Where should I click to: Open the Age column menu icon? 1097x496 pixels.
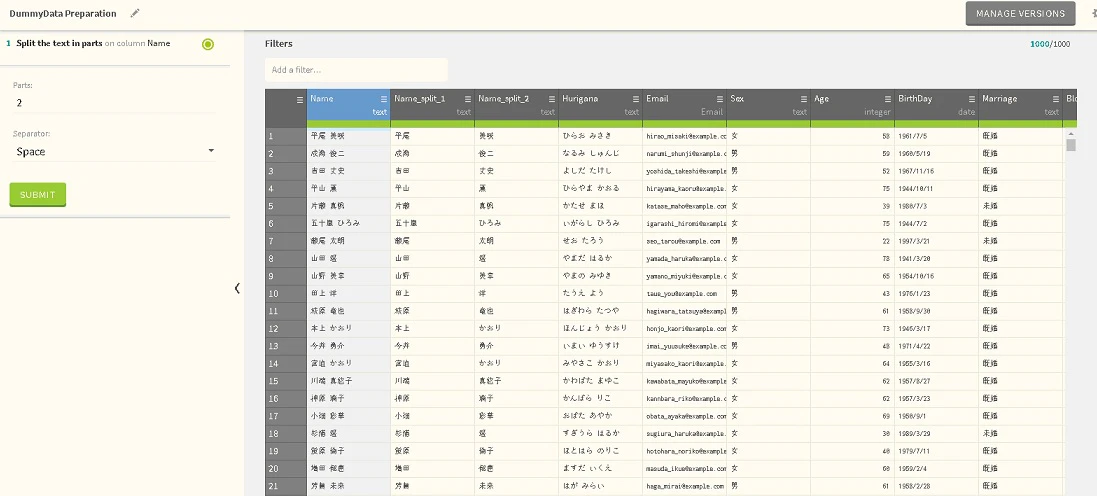coord(887,99)
